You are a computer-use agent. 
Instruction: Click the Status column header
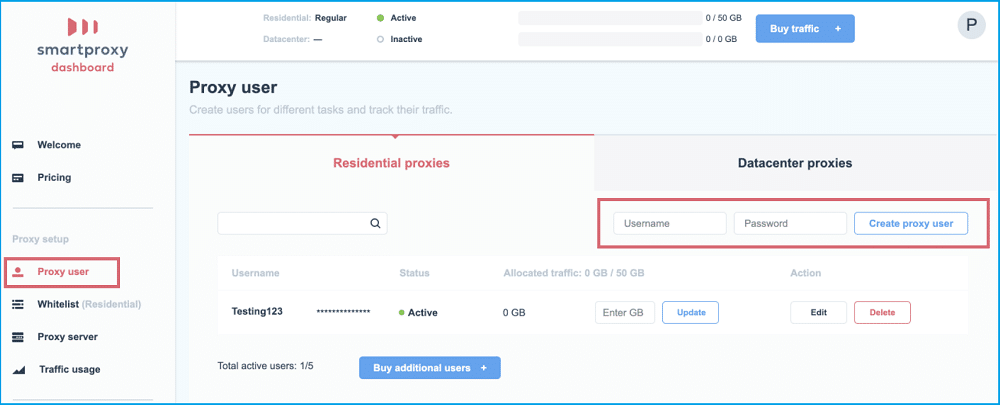coord(414,272)
